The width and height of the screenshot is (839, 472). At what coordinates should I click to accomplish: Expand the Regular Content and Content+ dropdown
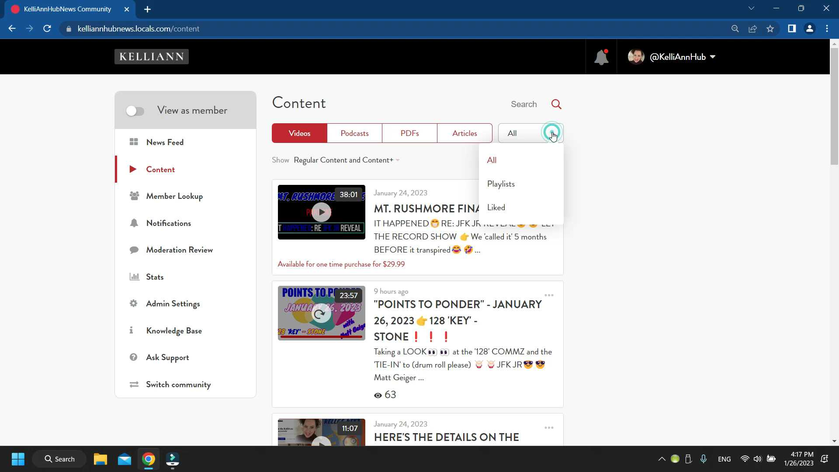pyautogui.click(x=346, y=160)
